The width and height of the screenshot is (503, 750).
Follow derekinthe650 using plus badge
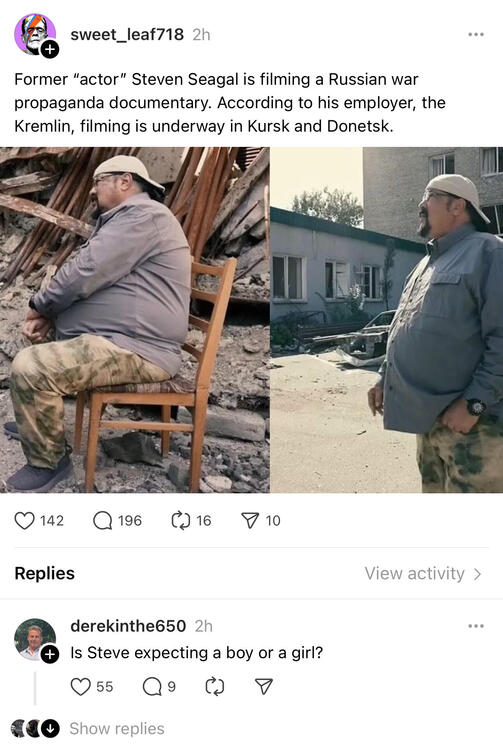coord(50,654)
